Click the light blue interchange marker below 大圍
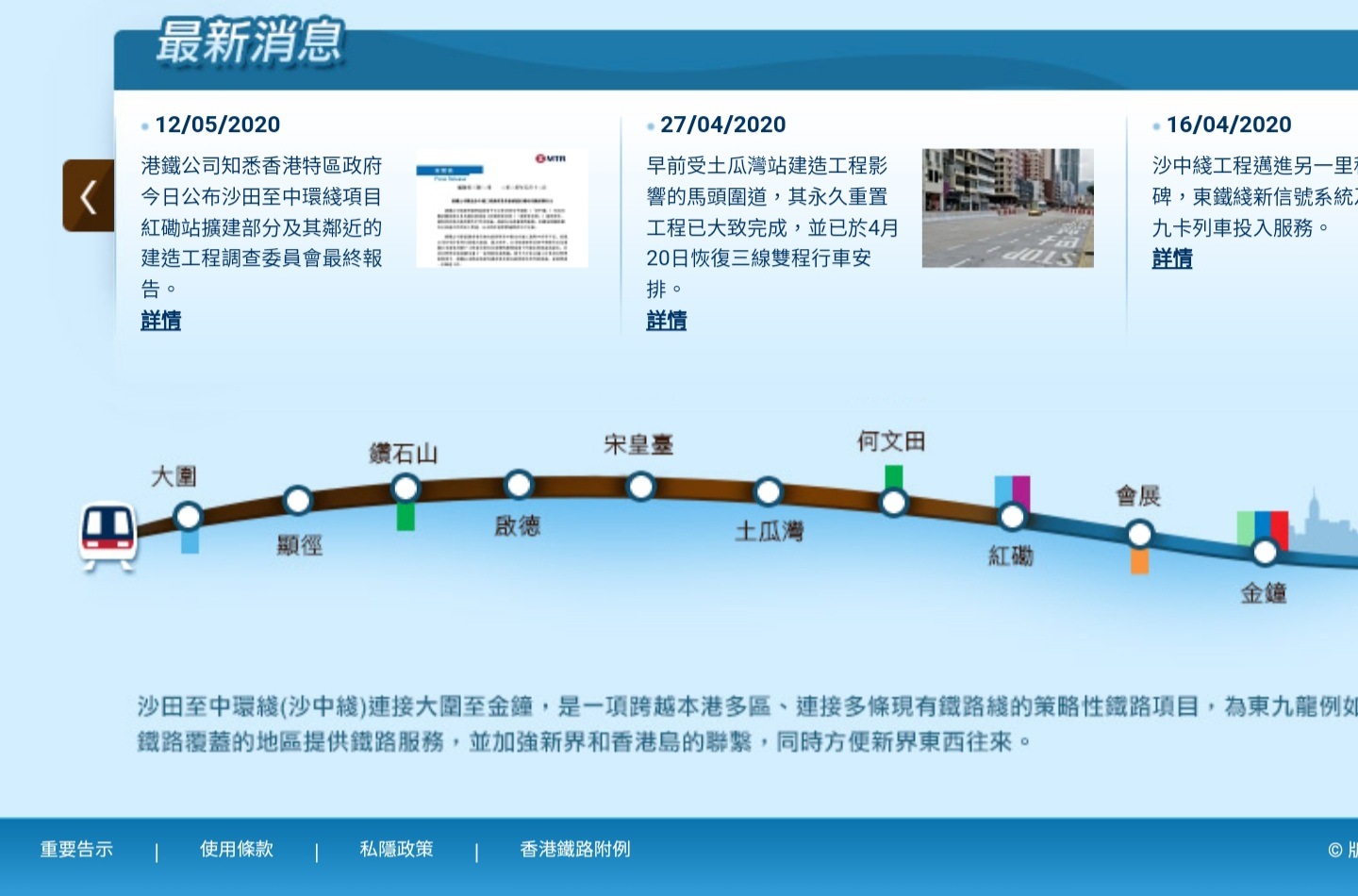 190,541
